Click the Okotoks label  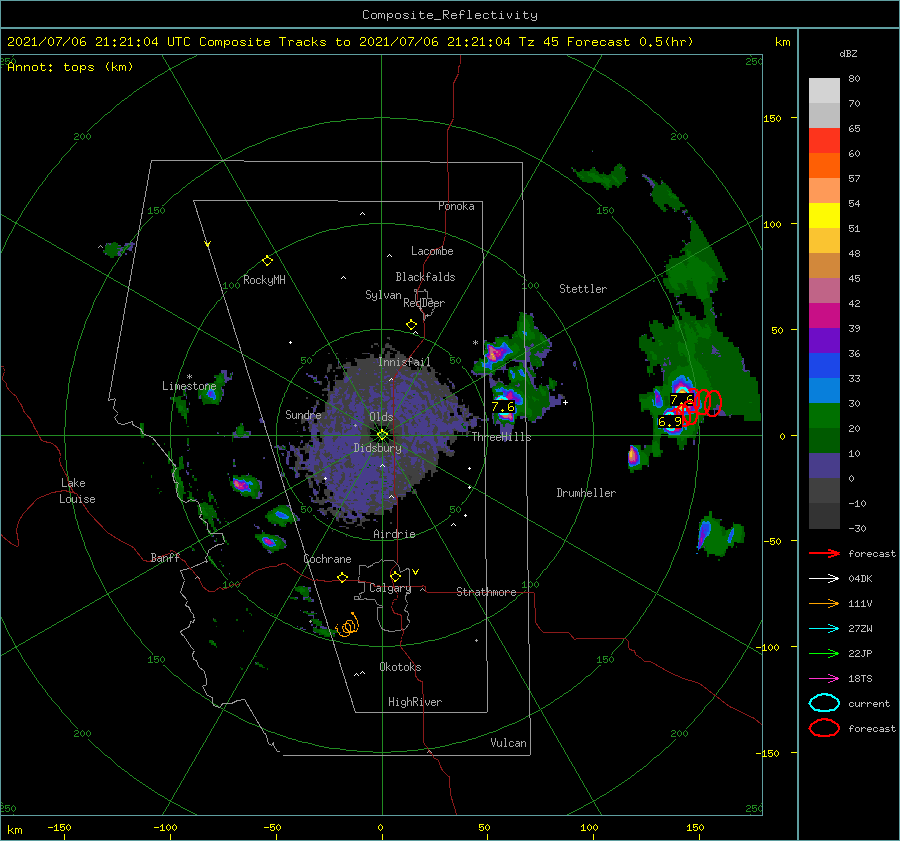pyautogui.click(x=400, y=667)
